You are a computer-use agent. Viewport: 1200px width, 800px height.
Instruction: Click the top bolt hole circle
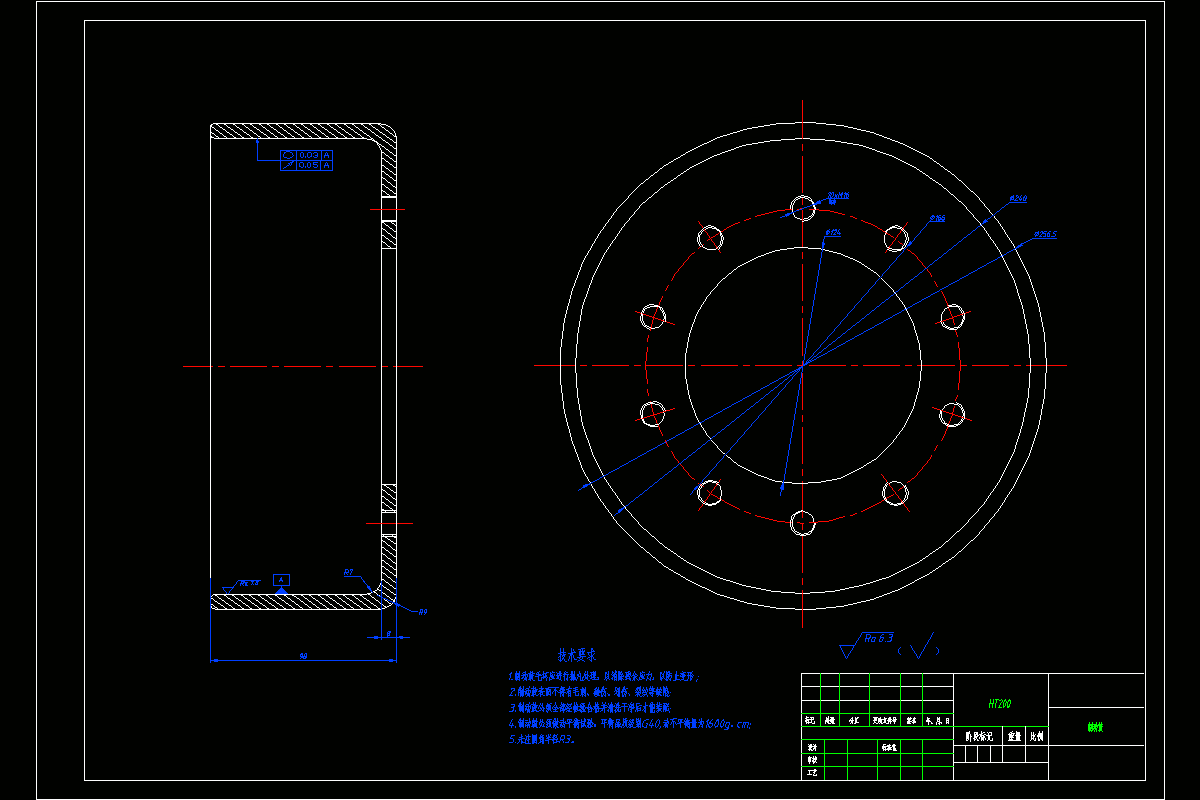point(803,207)
